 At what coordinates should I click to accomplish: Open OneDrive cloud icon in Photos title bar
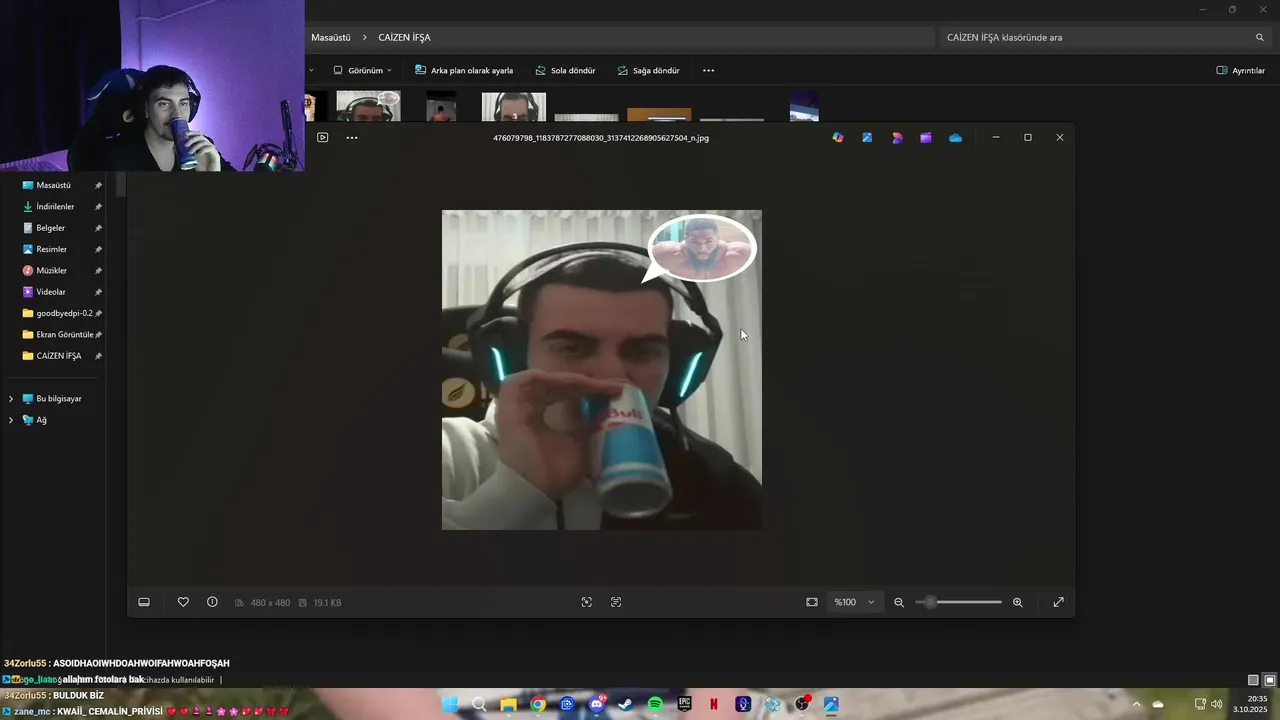click(x=956, y=137)
